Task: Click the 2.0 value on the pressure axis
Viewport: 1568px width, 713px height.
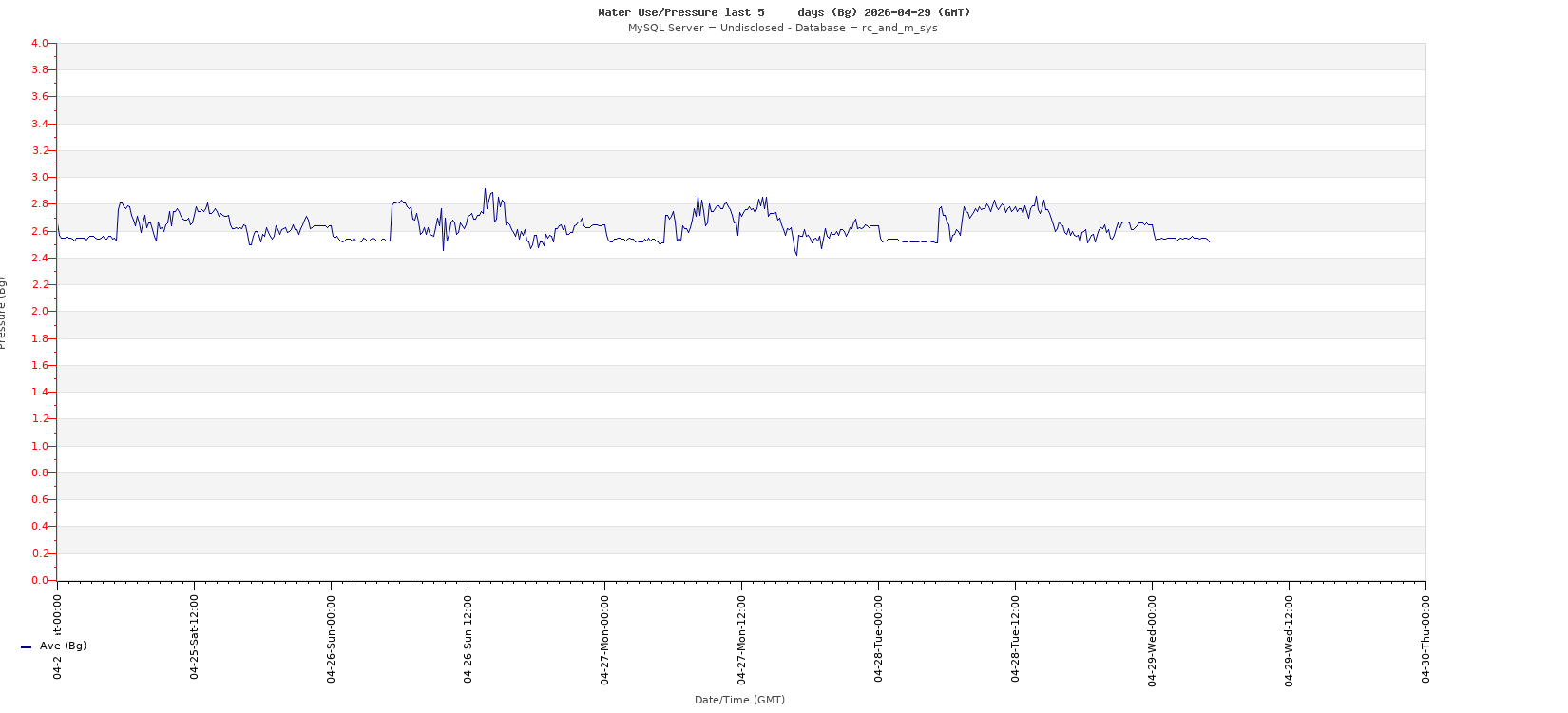Action: [39, 312]
